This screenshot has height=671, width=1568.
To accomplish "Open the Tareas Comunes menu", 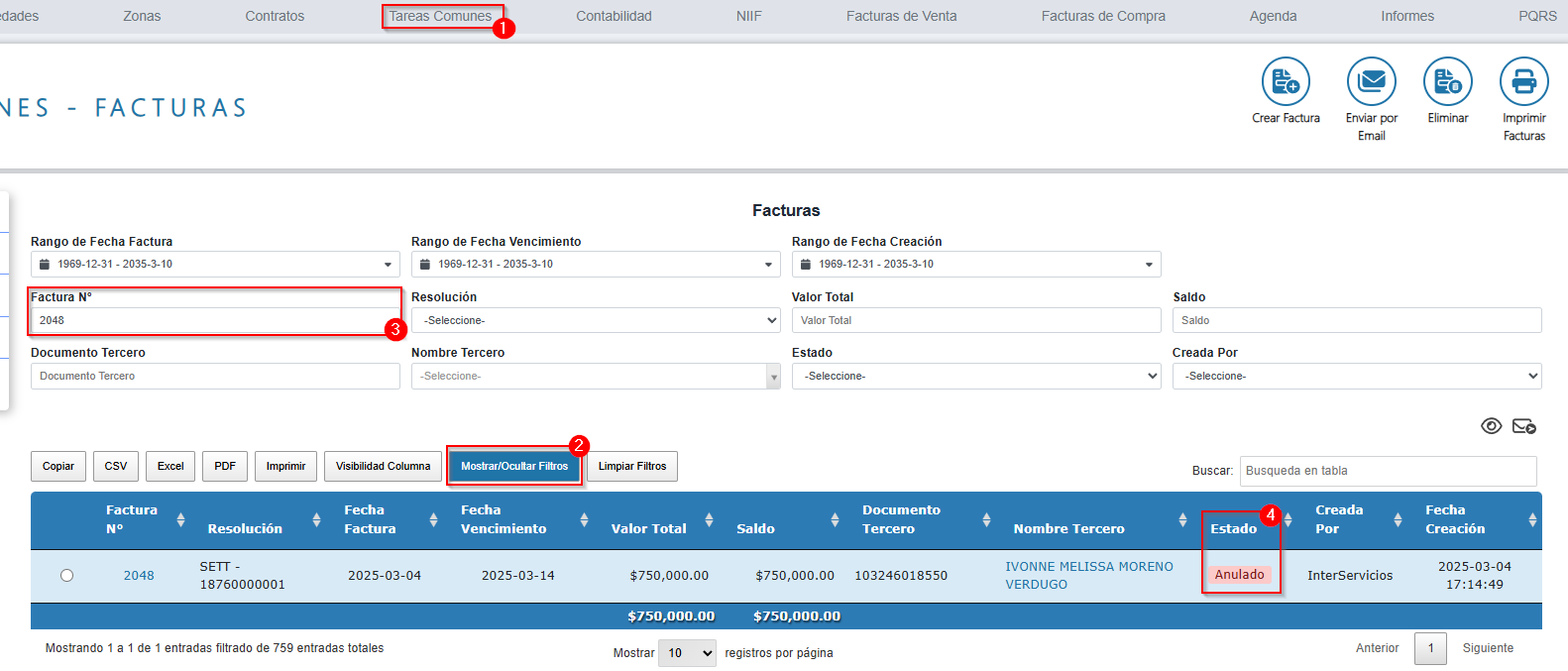I will pos(440,16).
